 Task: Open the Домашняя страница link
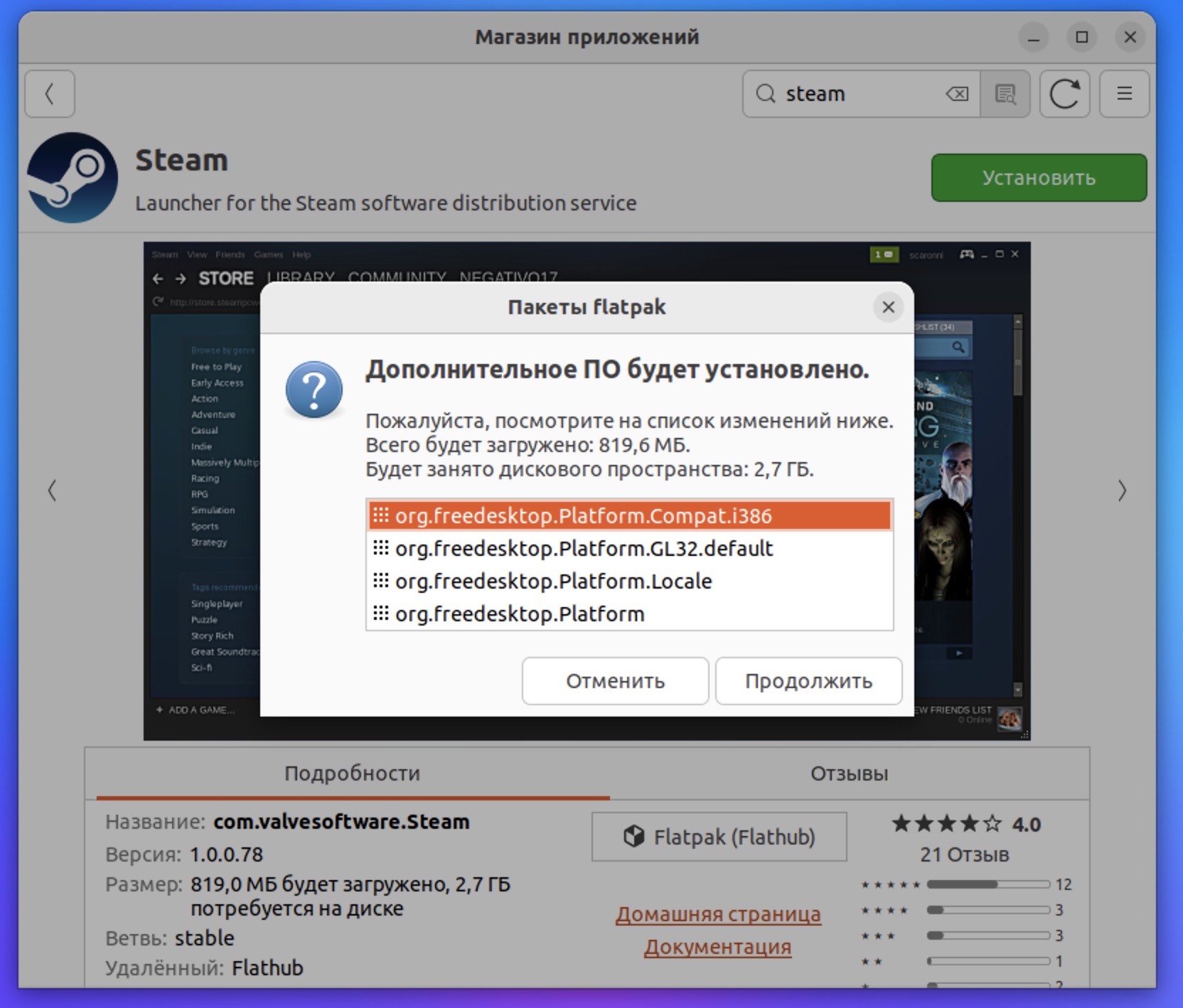[x=719, y=914]
